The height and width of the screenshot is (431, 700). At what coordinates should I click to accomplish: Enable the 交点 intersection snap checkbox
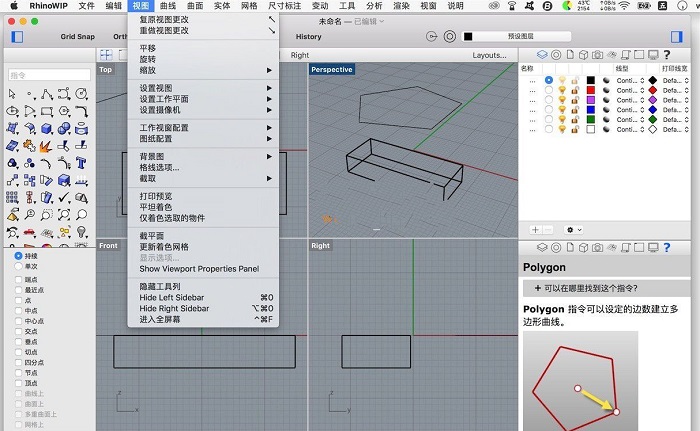coord(18,331)
